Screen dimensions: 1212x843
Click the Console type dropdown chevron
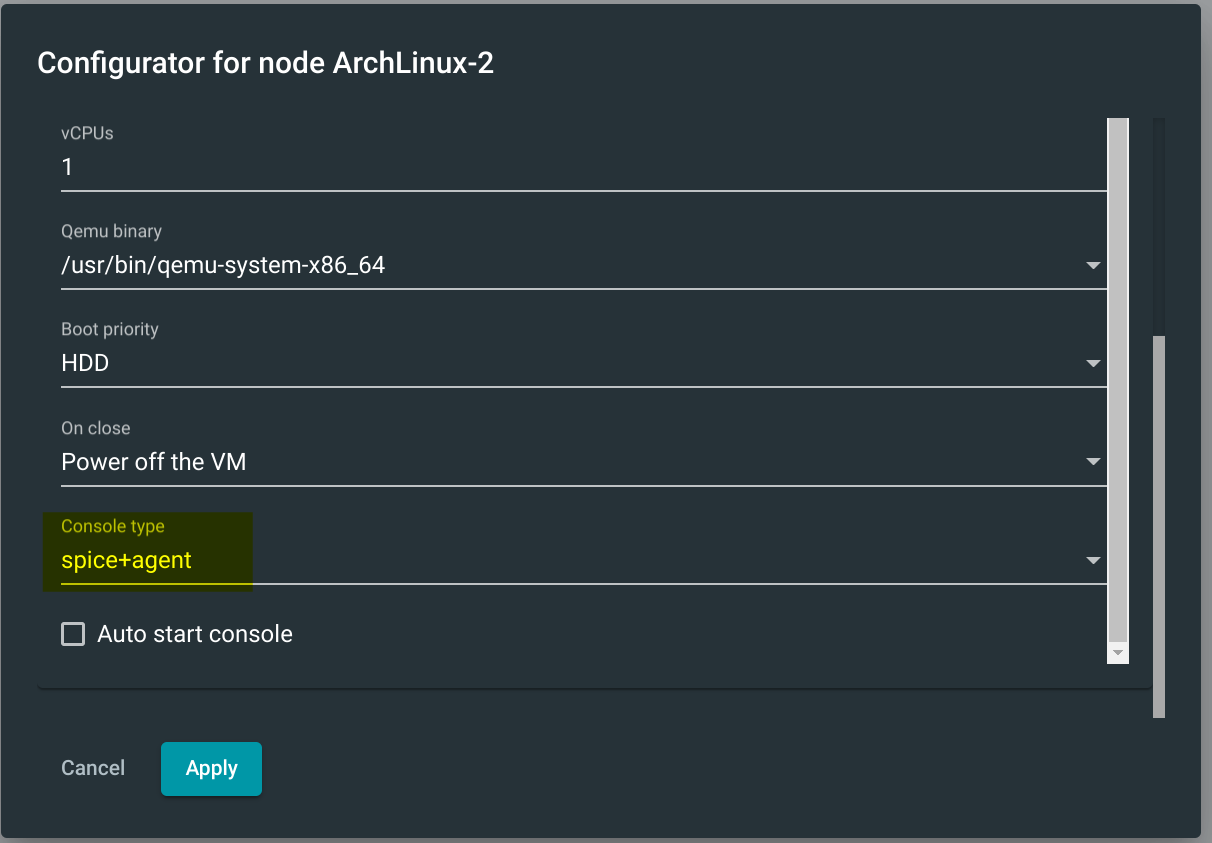[1093, 560]
